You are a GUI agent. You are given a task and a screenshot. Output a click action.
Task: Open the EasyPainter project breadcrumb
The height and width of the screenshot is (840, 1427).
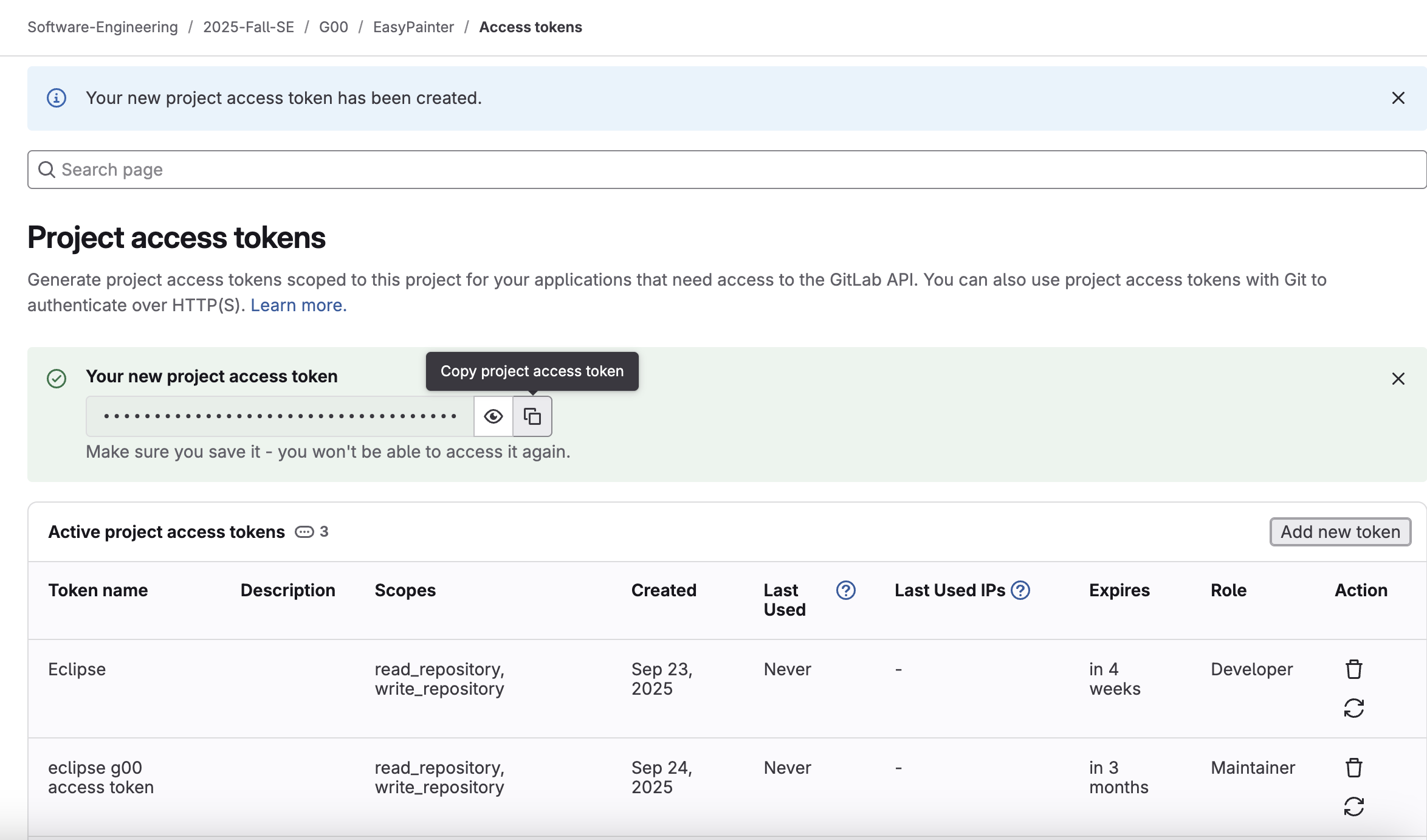(x=413, y=27)
